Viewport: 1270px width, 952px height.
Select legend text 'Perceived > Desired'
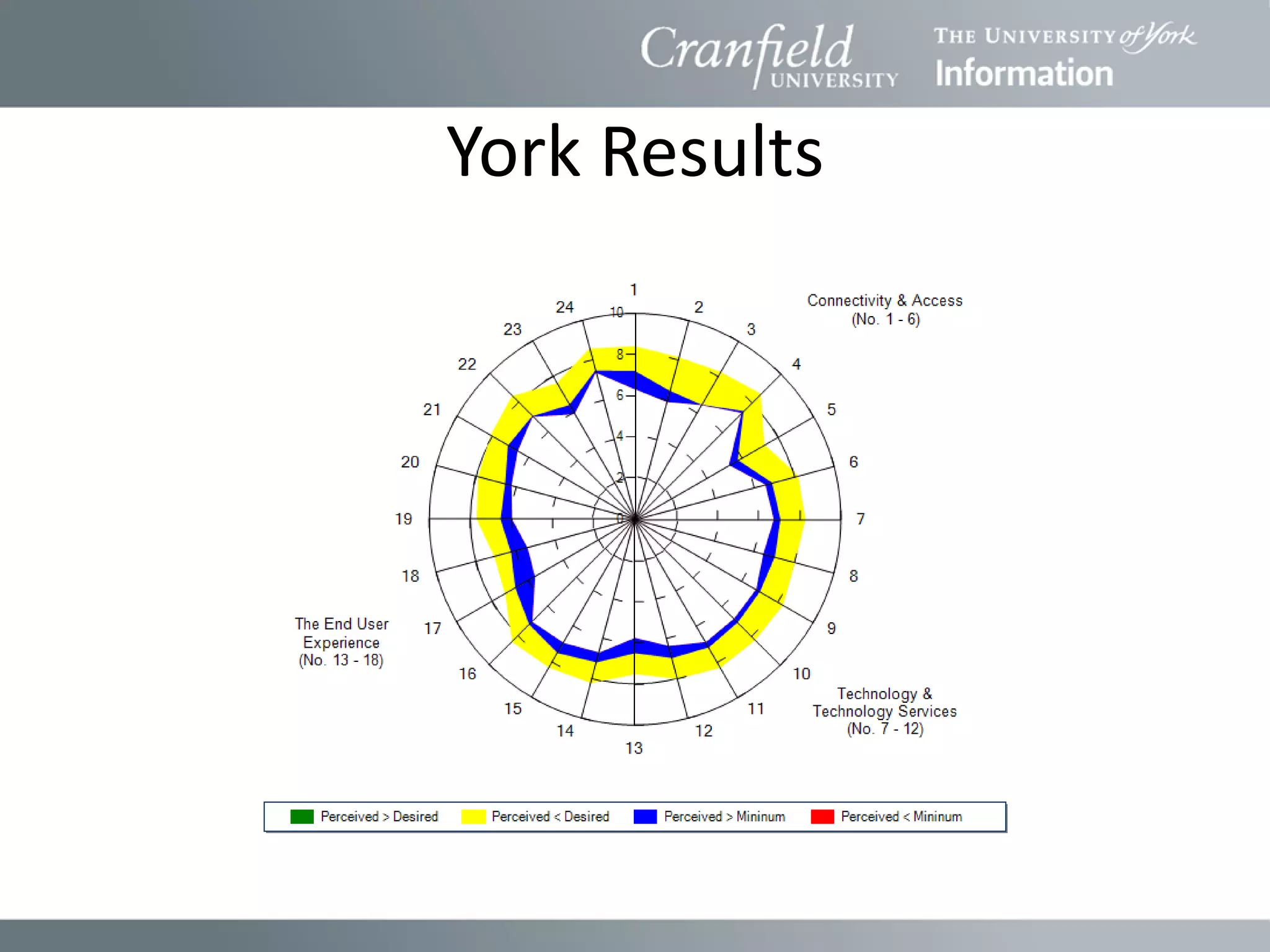point(379,817)
